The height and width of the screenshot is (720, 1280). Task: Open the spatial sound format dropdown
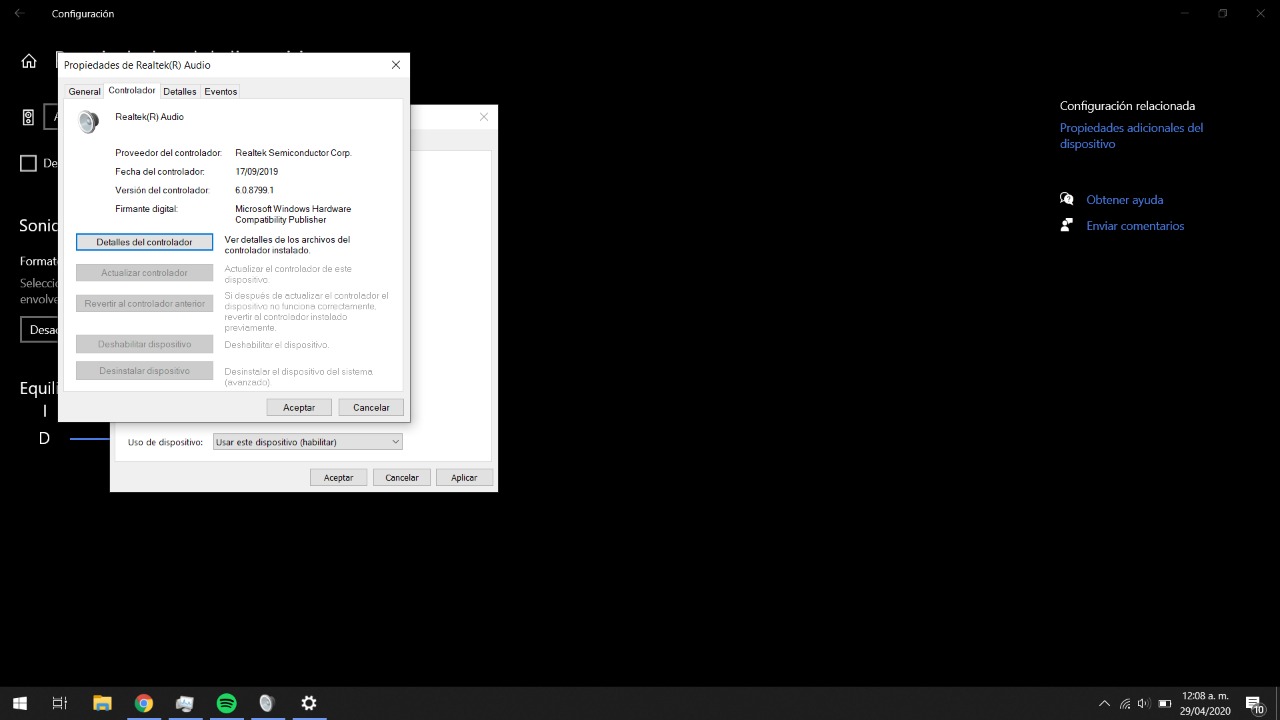tap(40, 330)
